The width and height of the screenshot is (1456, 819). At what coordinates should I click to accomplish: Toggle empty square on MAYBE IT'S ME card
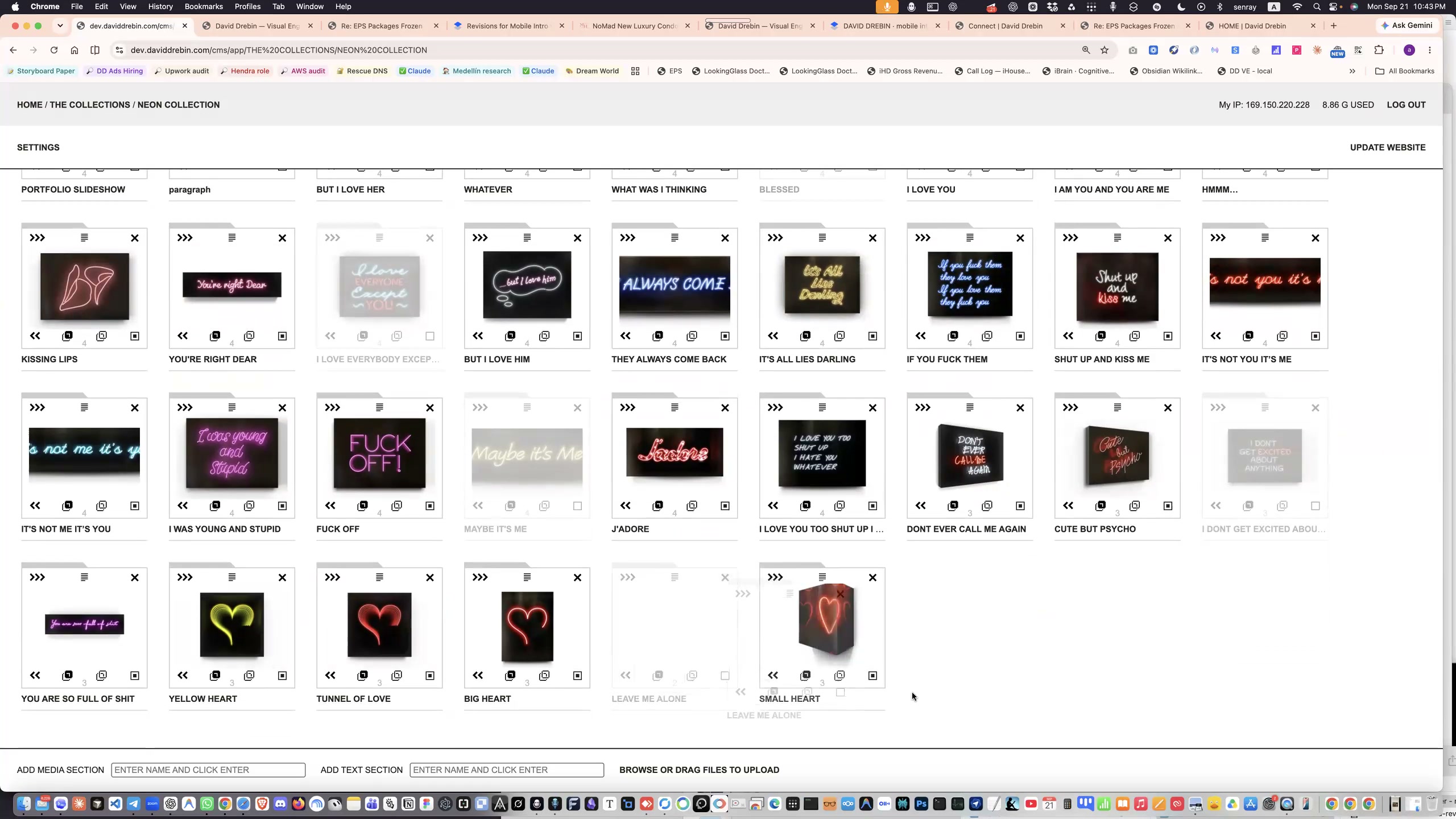pos(577,506)
